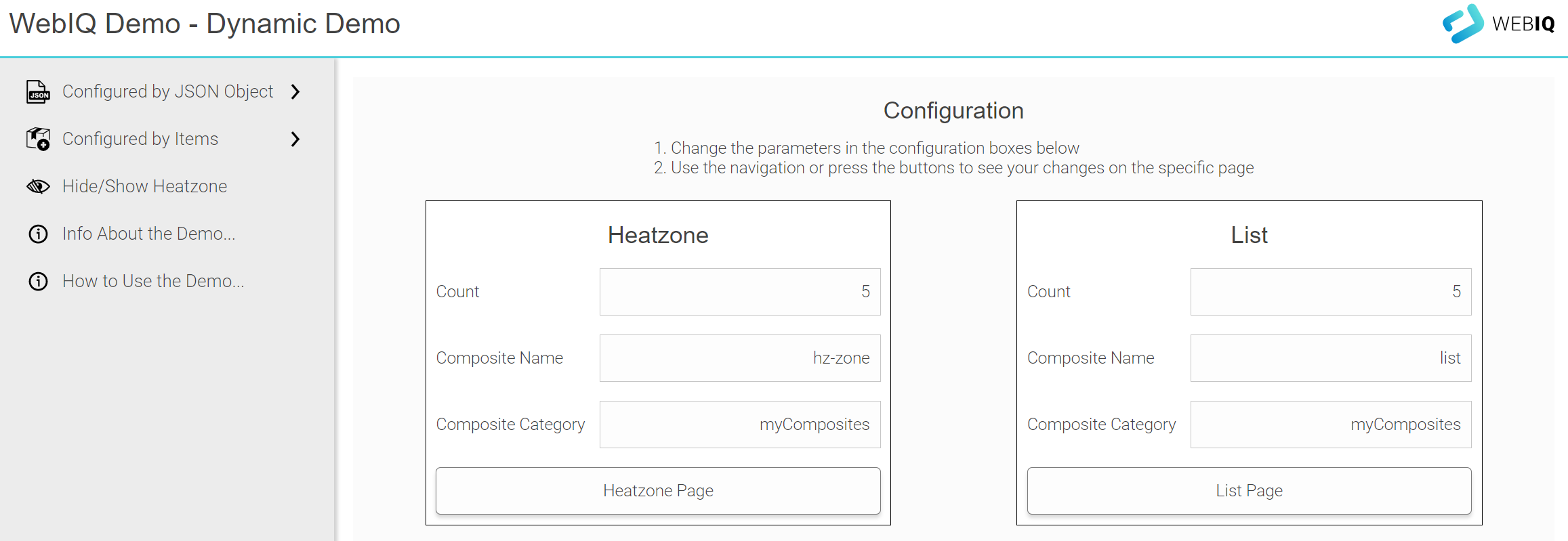
Task: Click instruction line 'Change the parameters in the configuration boxes below'
Action: click(x=875, y=148)
